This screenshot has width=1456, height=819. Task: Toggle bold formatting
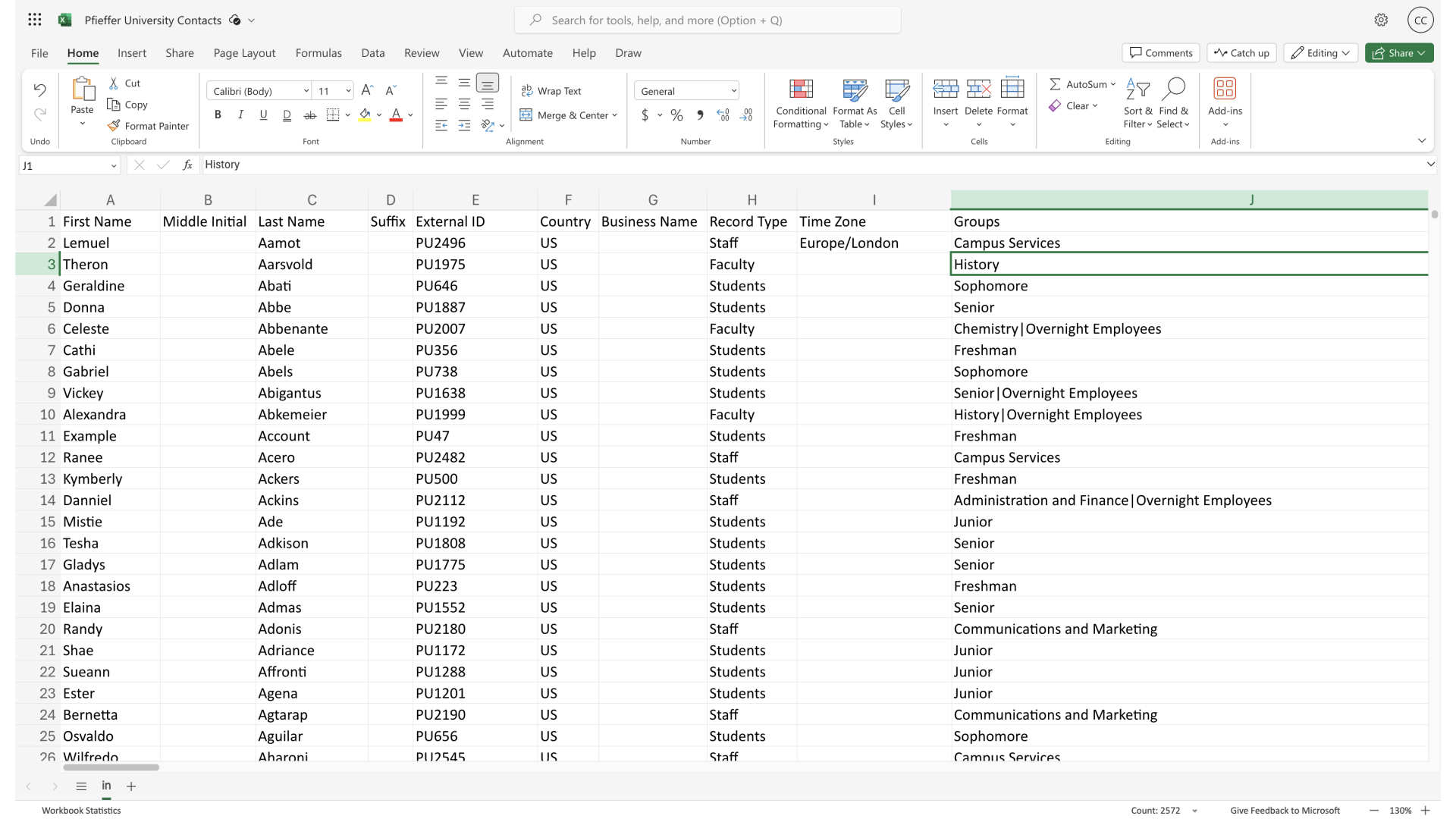point(218,115)
